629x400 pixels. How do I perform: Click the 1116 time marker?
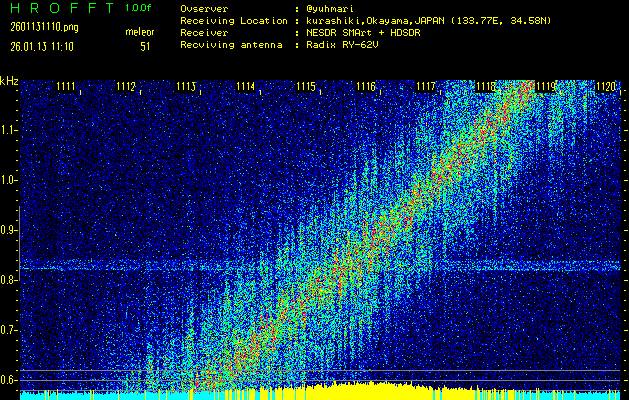click(366, 87)
